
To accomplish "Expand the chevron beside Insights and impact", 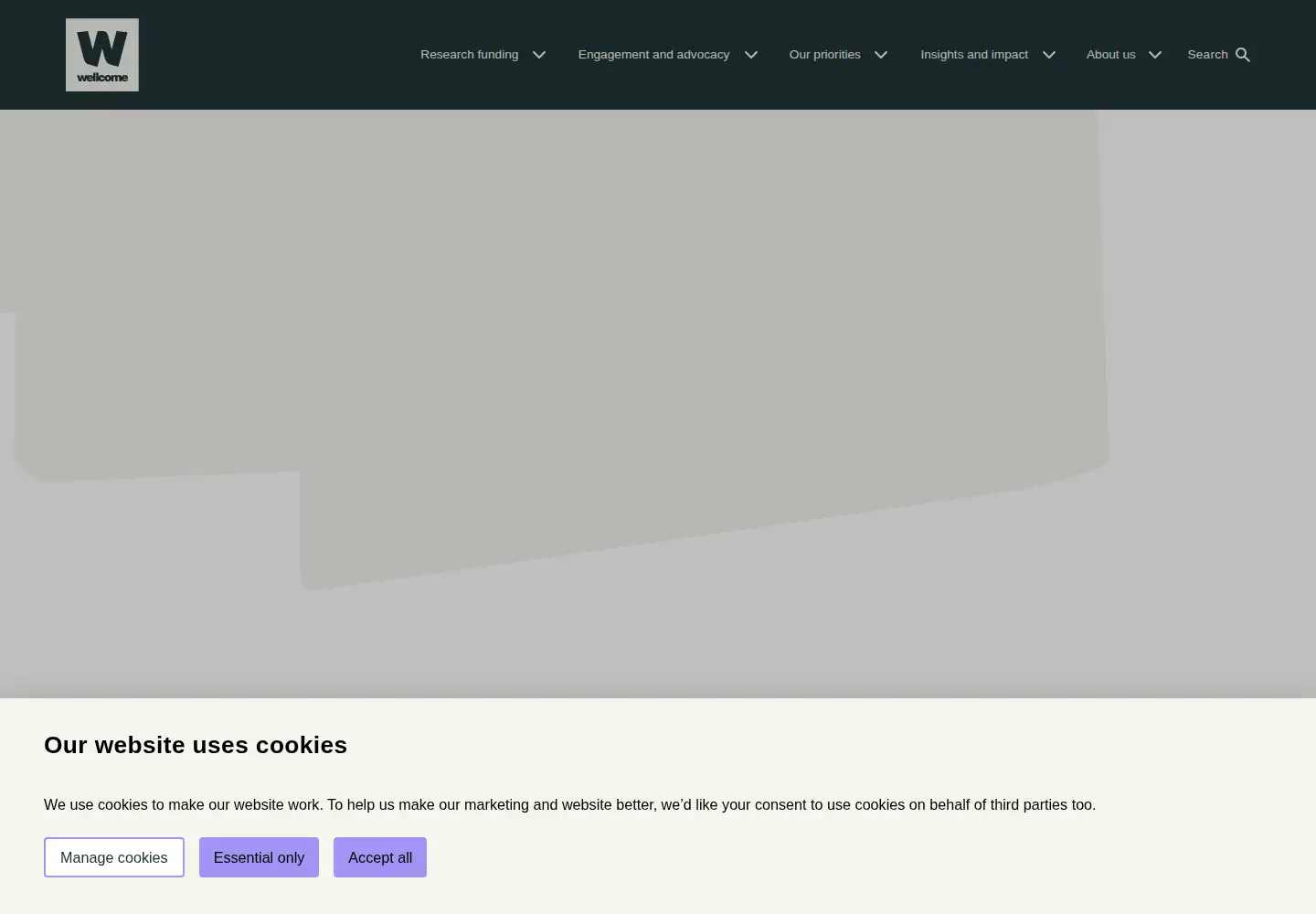I will tap(1049, 55).
